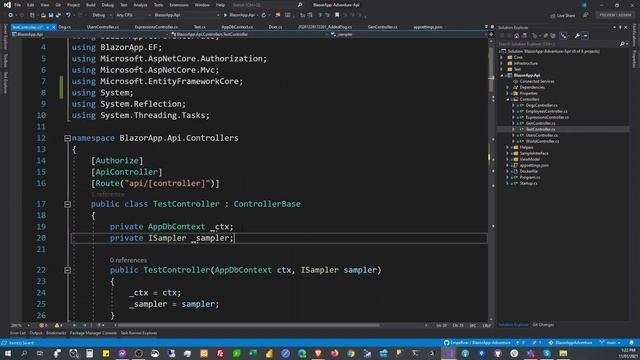640x360 pixels.
Task: Switch to the GenController.cs tab
Action: [x=382, y=27]
